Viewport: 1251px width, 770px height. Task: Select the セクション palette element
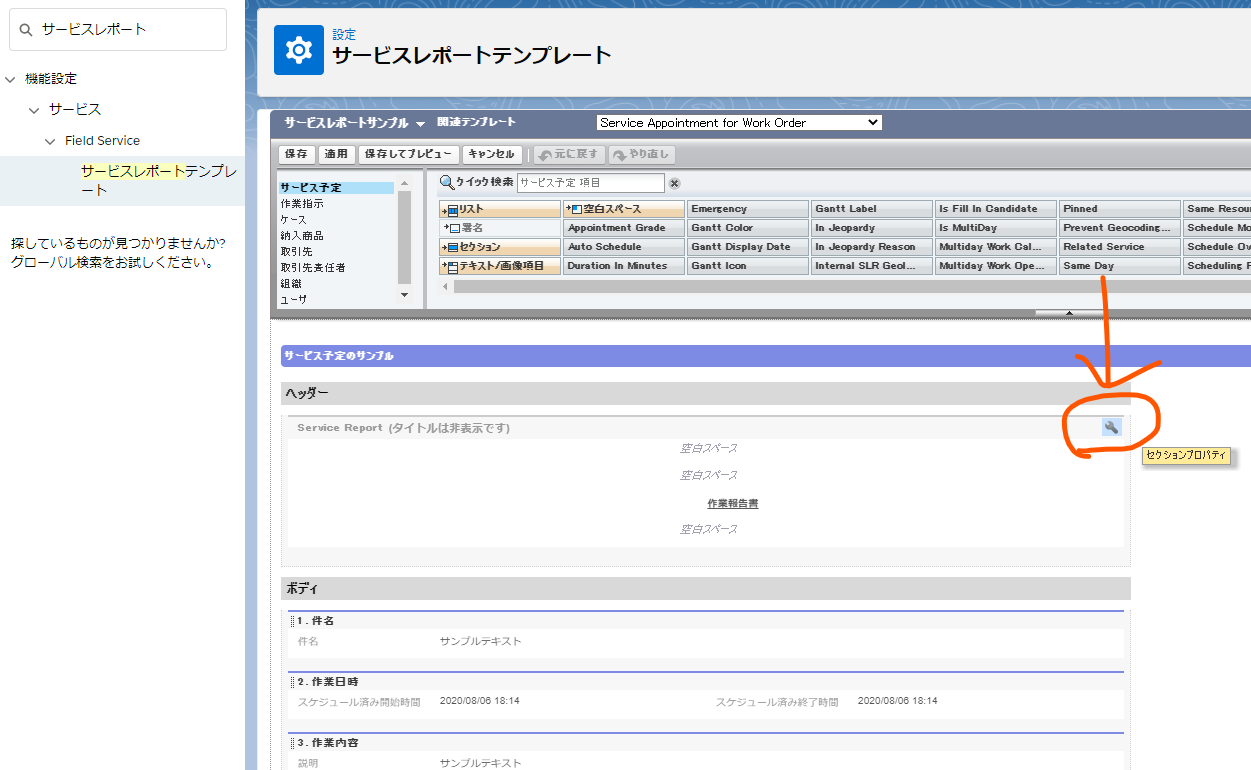click(x=500, y=247)
